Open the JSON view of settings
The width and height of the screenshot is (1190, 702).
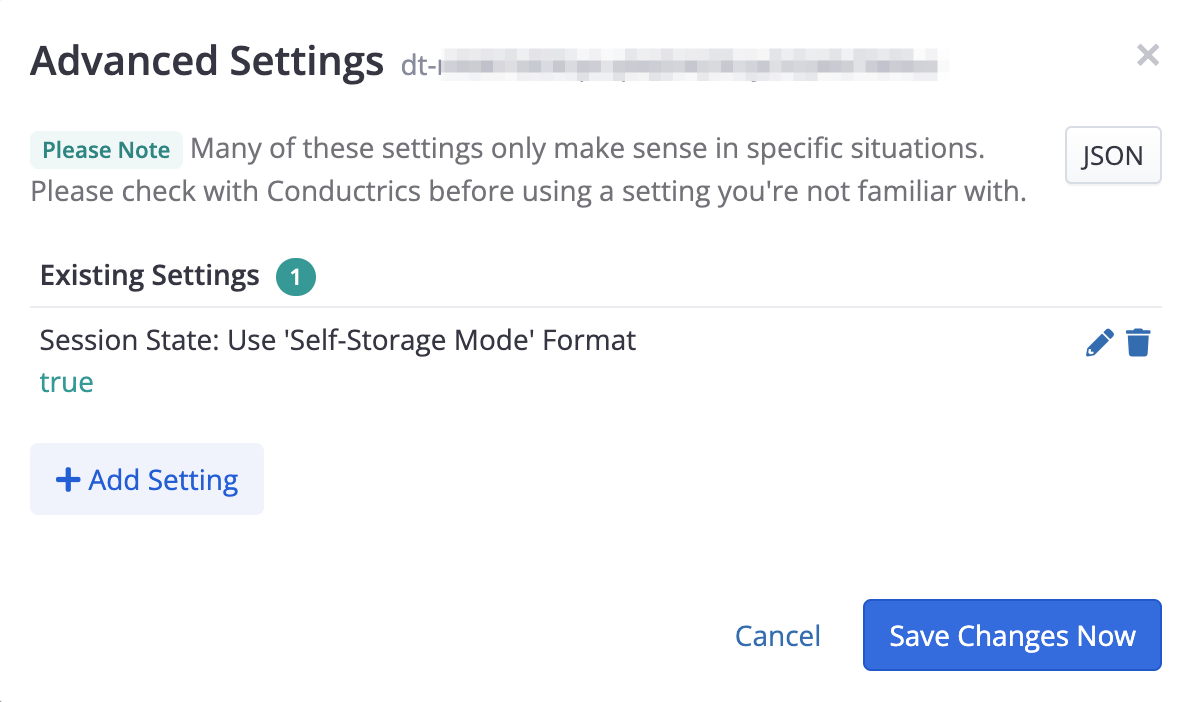click(1112, 156)
